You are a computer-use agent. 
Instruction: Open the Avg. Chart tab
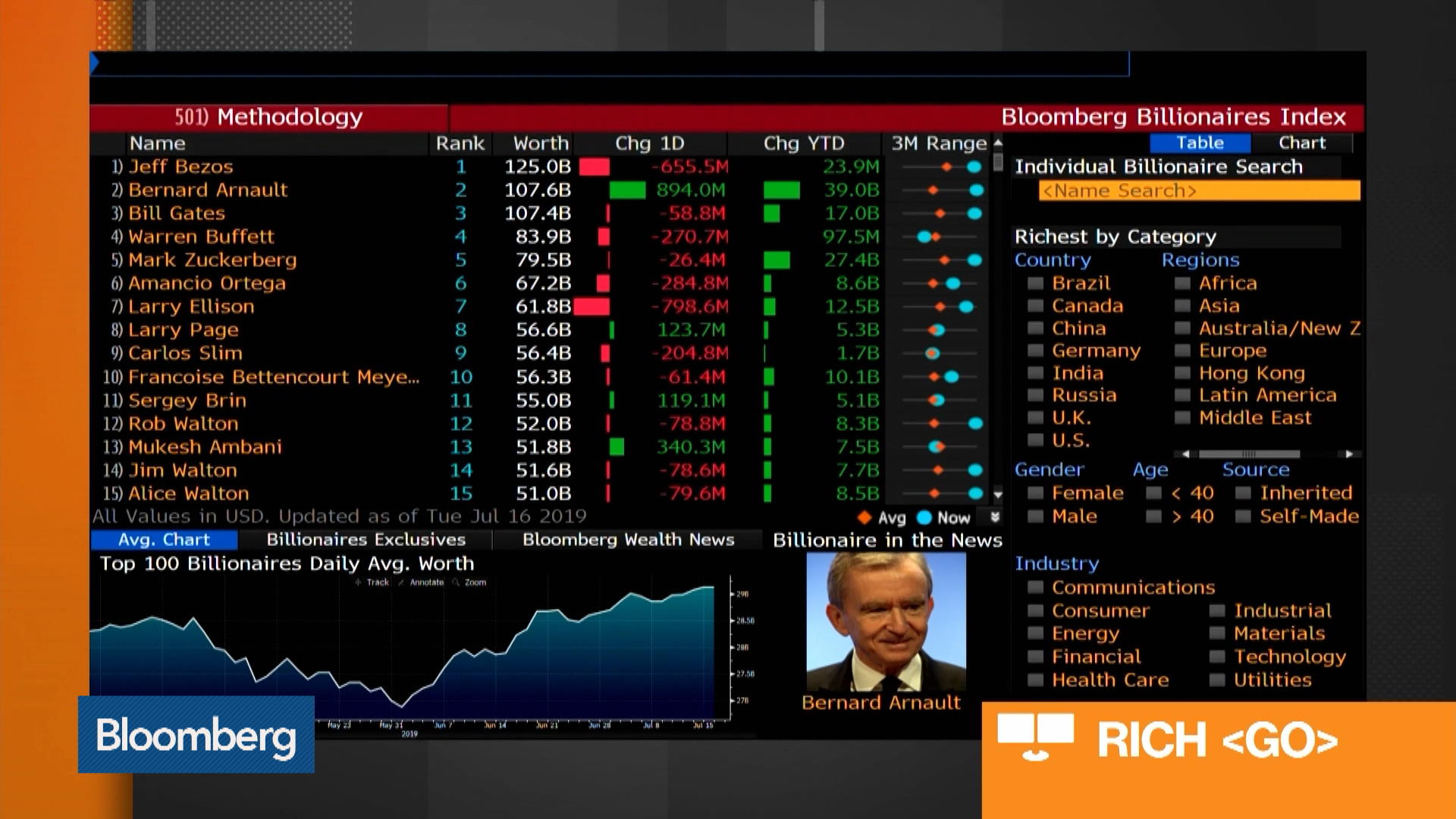tap(164, 540)
